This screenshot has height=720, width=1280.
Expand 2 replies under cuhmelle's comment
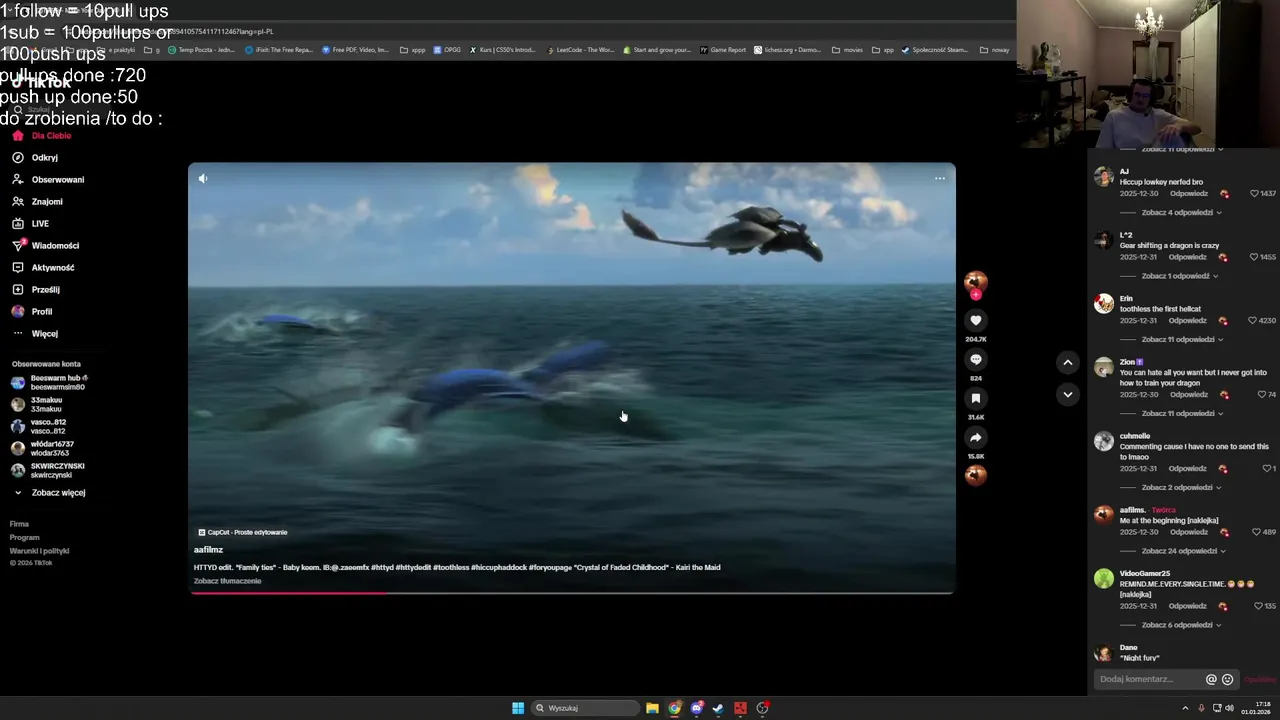click(x=1180, y=488)
